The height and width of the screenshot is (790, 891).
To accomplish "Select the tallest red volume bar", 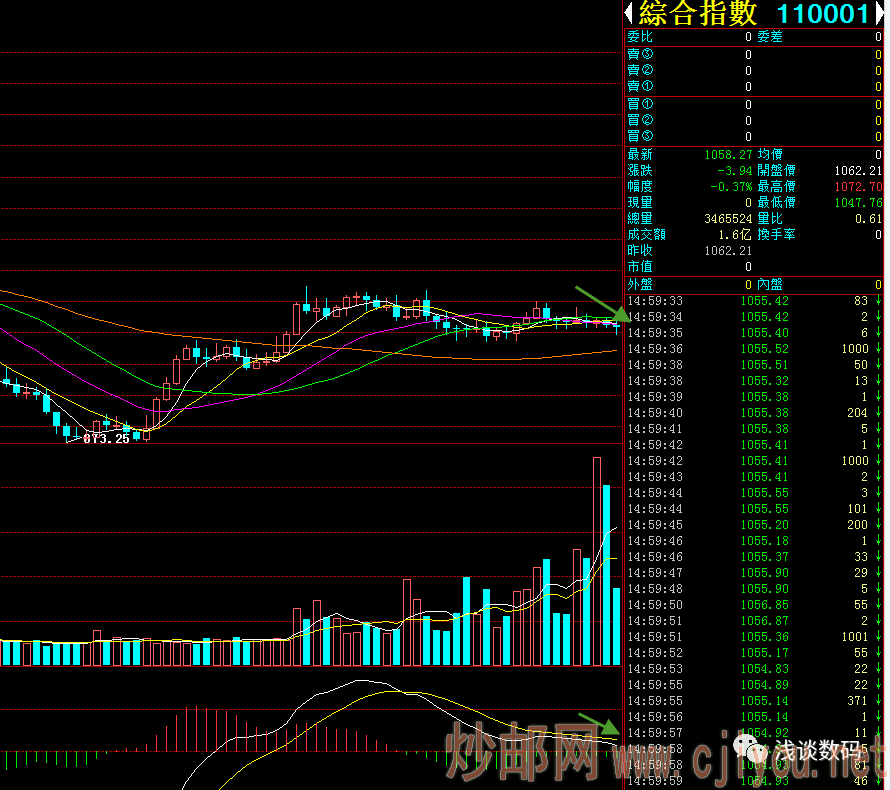I will [597, 561].
